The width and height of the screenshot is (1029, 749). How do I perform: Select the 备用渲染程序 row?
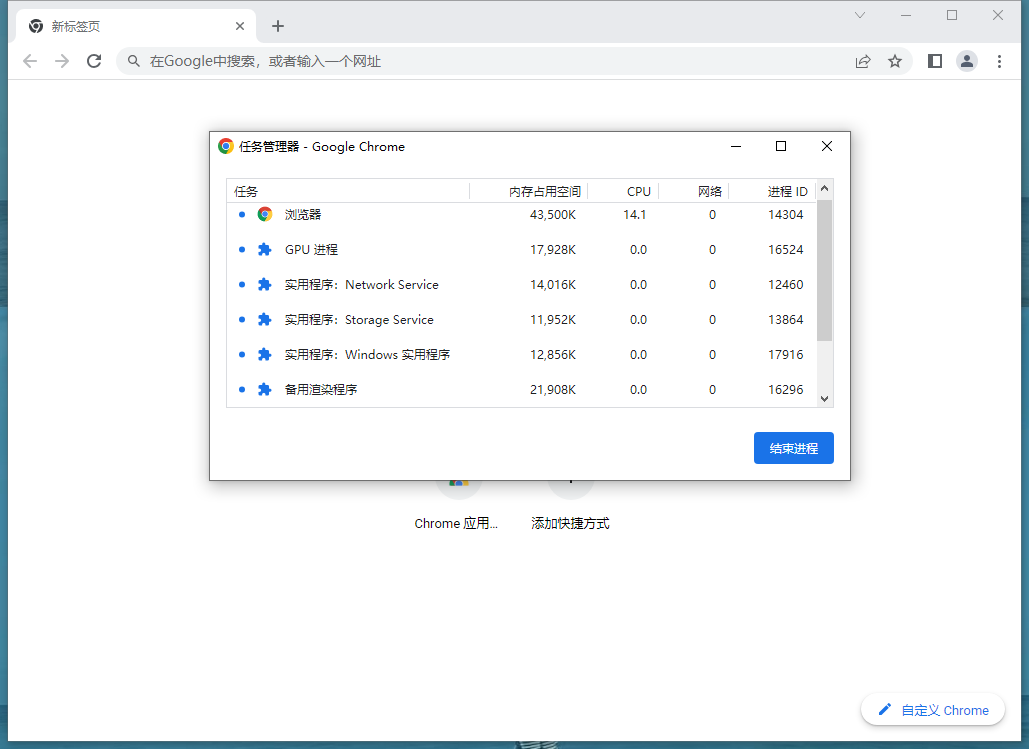(522, 389)
